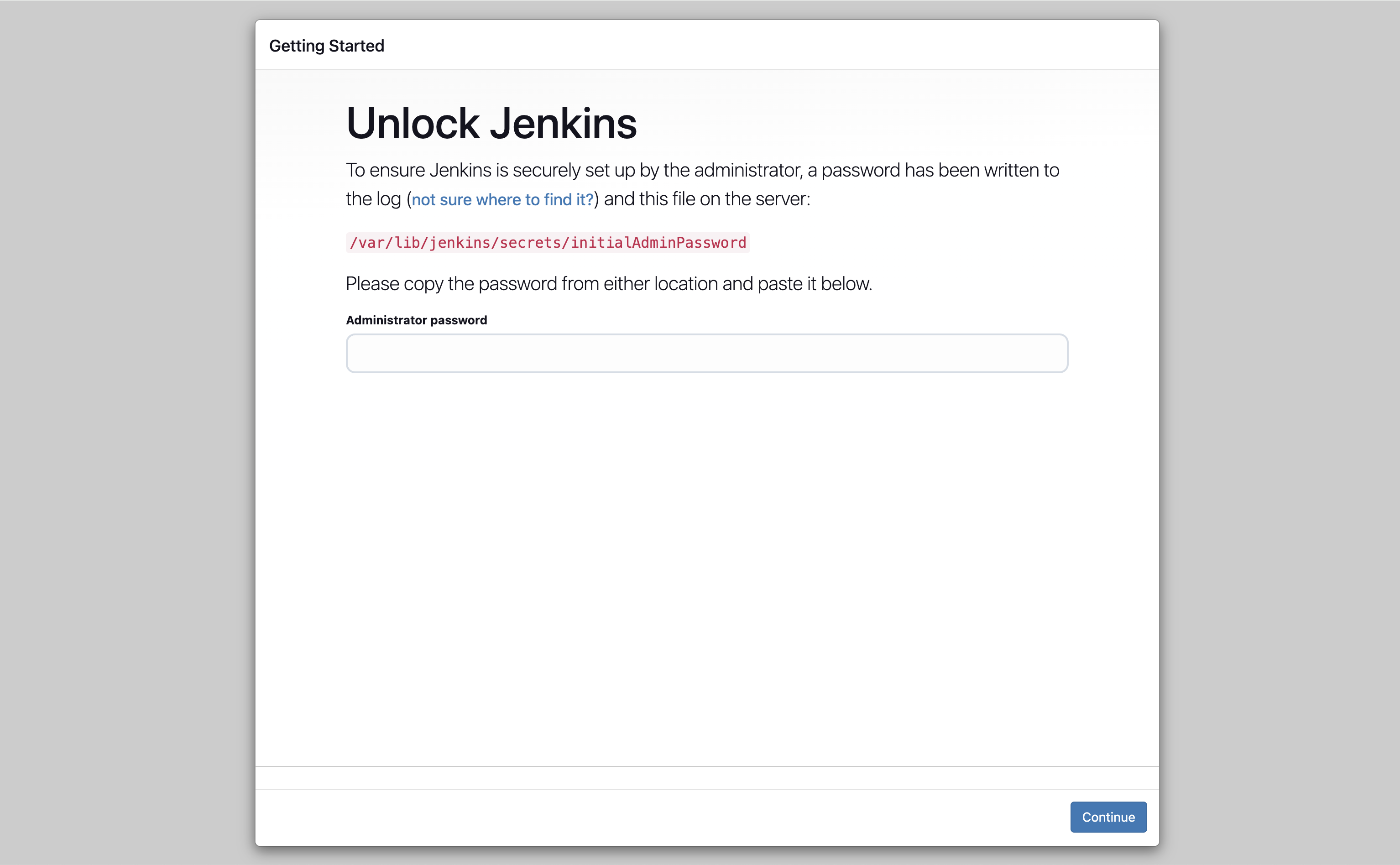This screenshot has height=865, width=1400.
Task: Click the word 'Jenkins' in the large heading
Action: (x=563, y=124)
